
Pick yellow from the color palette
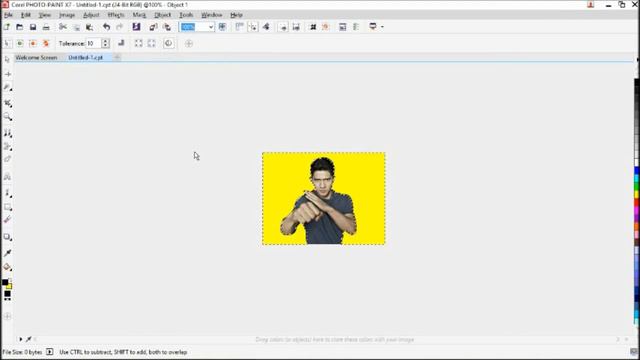637,195
